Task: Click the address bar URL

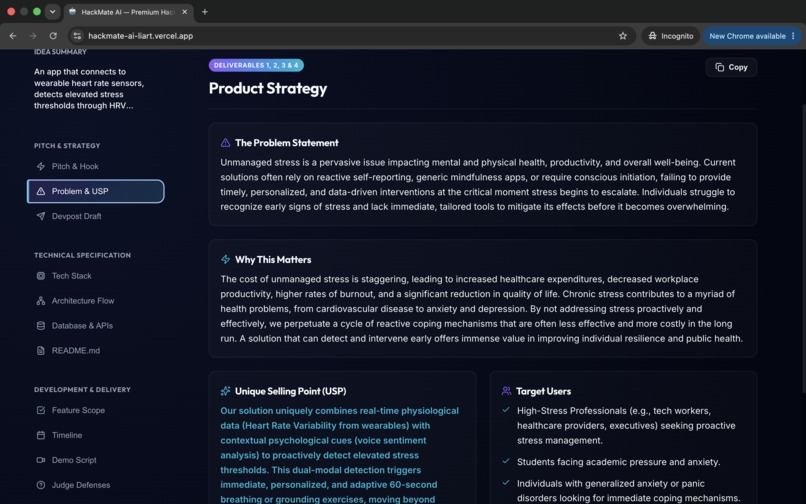Action: 140,36
